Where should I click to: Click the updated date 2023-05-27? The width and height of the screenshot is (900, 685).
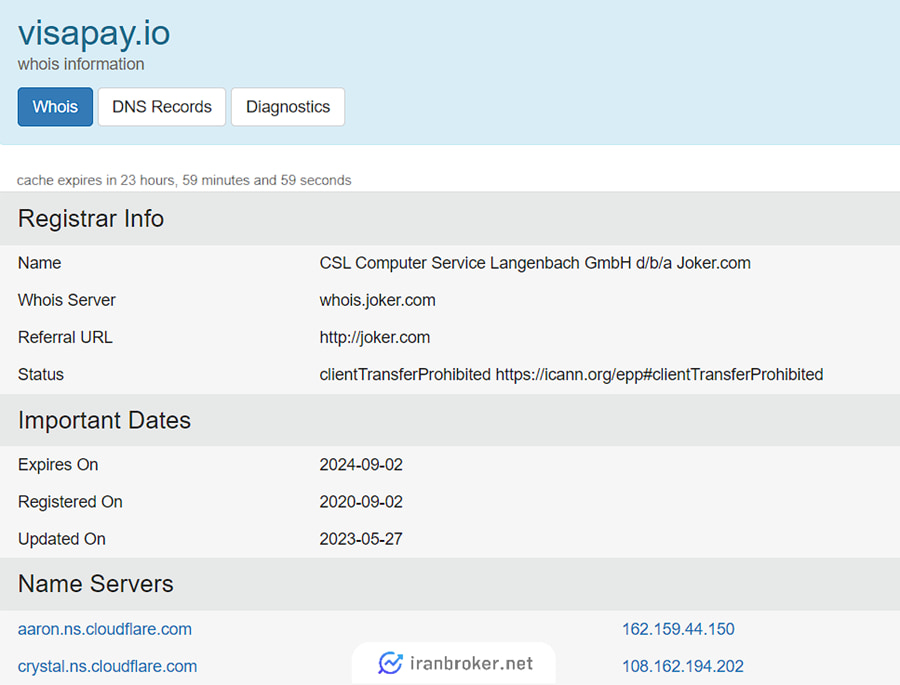(x=361, y=539)
